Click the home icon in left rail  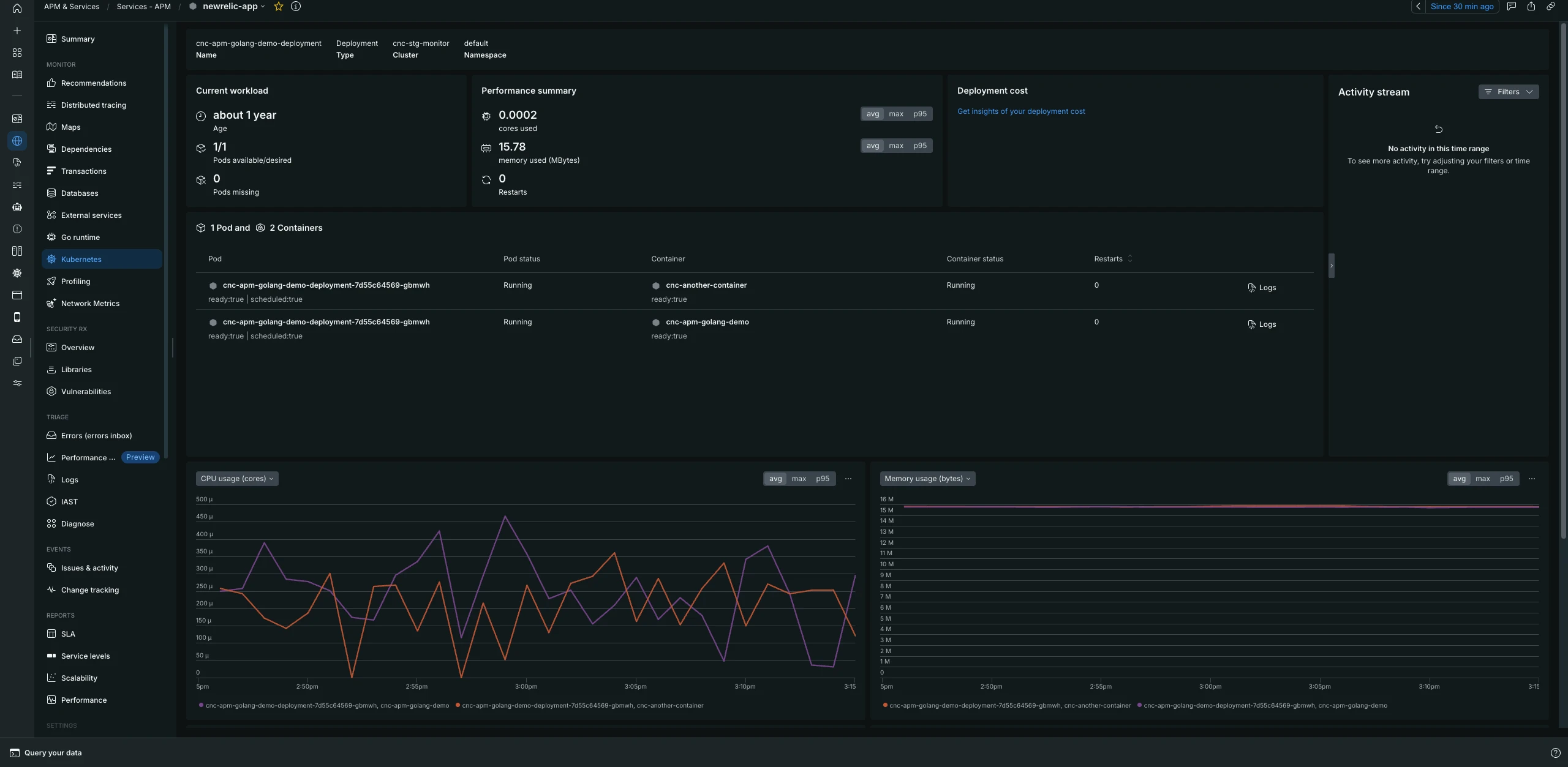pyautogui.click(x=17, y=9)
